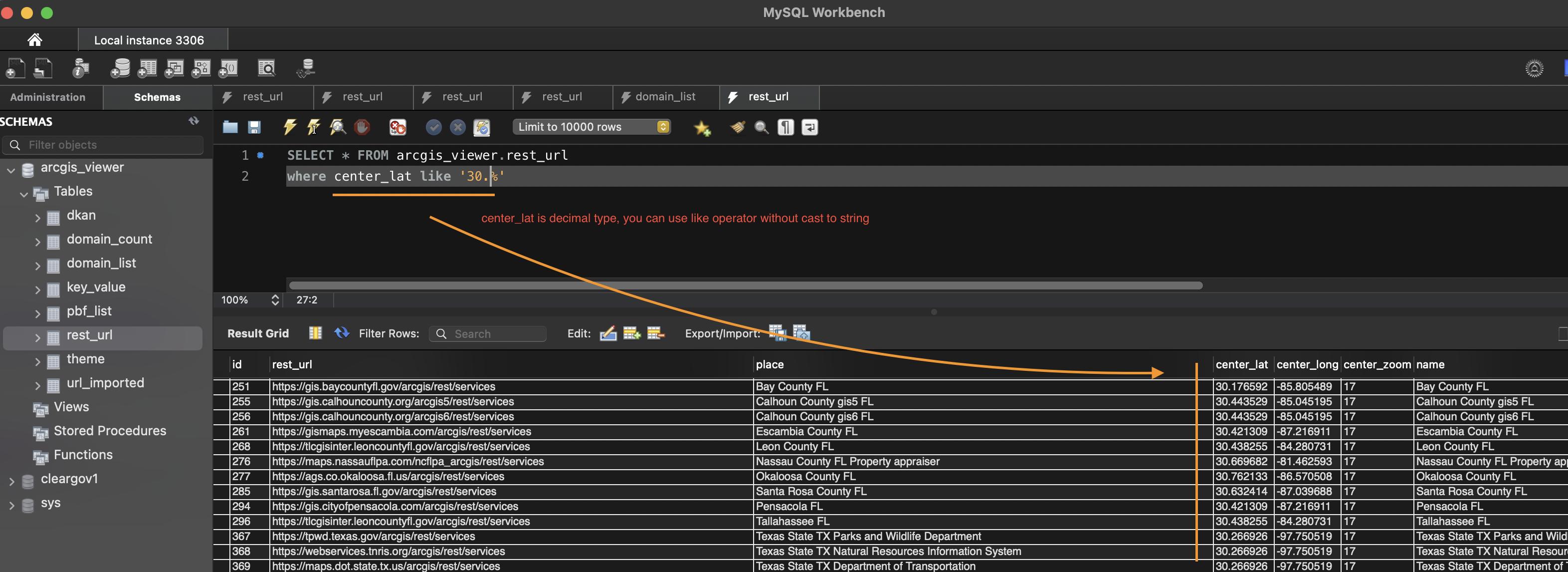The height and width of the screenshot is (572, 1568).
Task: Insert a new row in result grid
Action: click(632, 333)
